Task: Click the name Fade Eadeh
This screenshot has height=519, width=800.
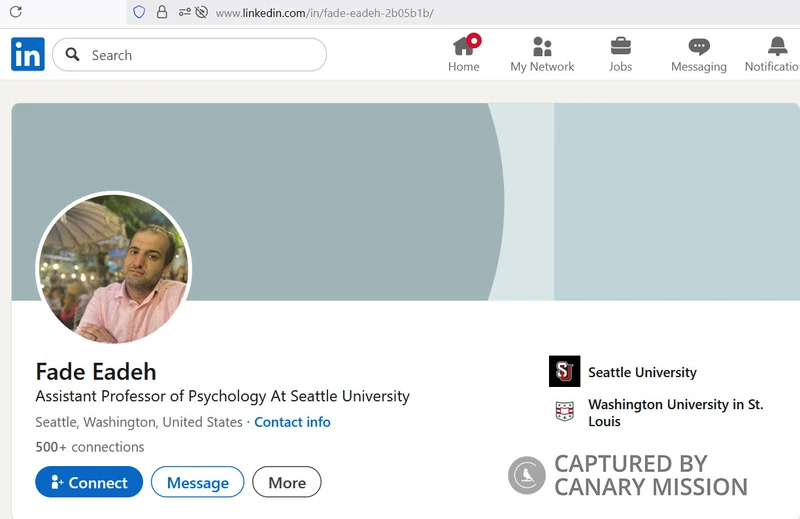Action: coord(96,372)
